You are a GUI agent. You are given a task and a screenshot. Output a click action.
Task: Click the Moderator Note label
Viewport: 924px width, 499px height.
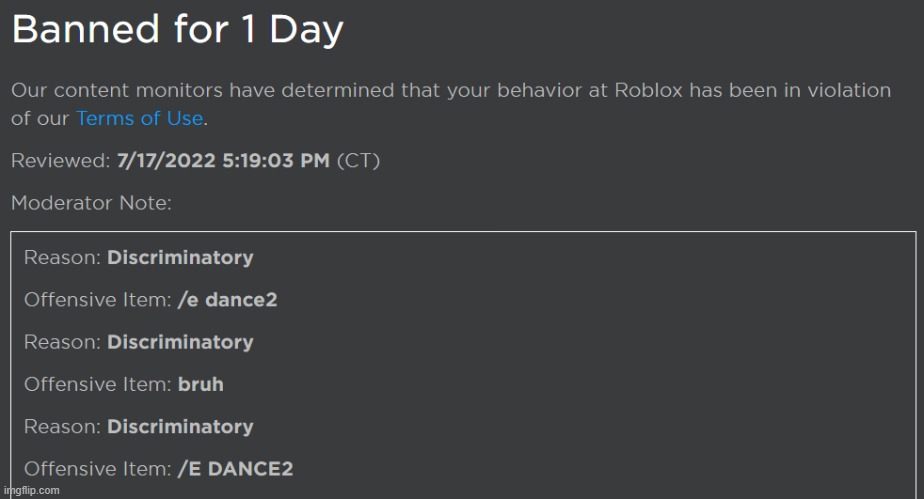[91, 203]
